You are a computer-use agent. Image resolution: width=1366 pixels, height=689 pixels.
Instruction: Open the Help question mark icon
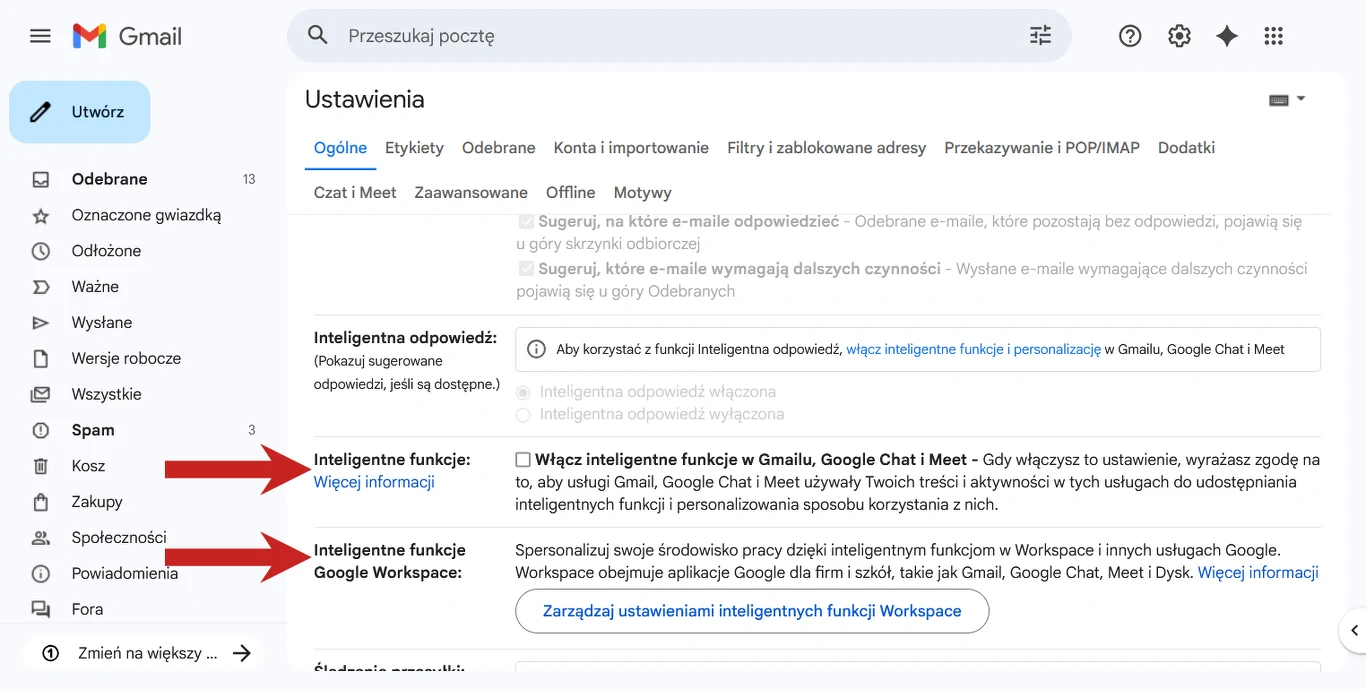click(1130, 36)
